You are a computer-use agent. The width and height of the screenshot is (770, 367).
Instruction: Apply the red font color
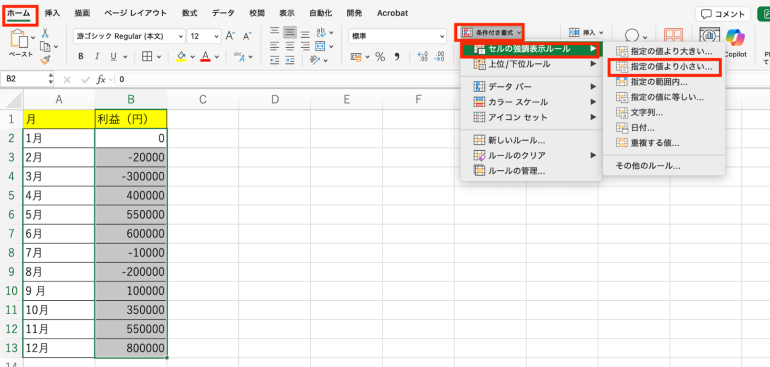(x=205, y=56)
